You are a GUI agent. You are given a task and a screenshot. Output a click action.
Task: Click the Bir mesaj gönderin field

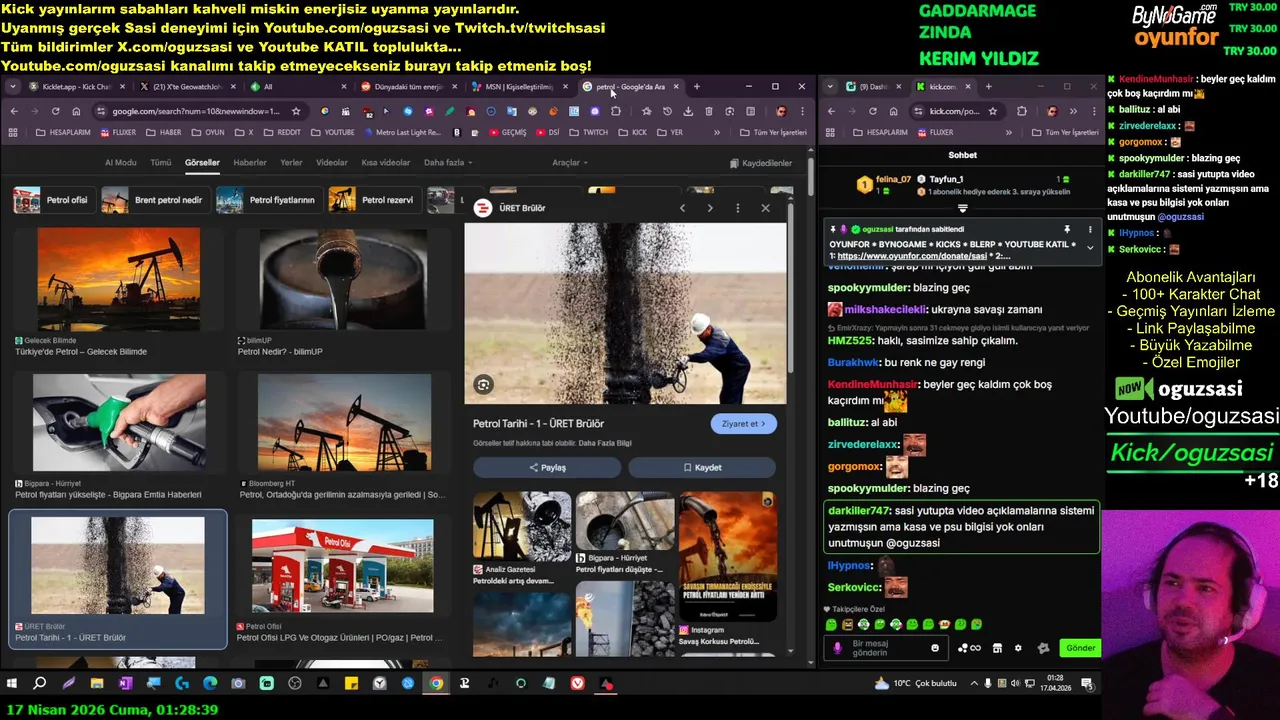pos(888,648)
